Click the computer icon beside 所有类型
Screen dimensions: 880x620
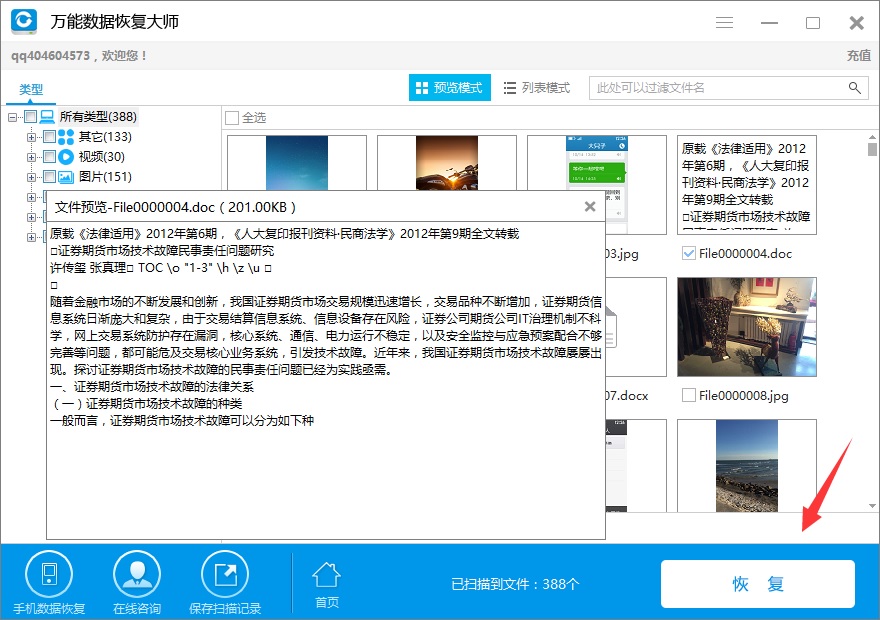(x=47, y=117)
